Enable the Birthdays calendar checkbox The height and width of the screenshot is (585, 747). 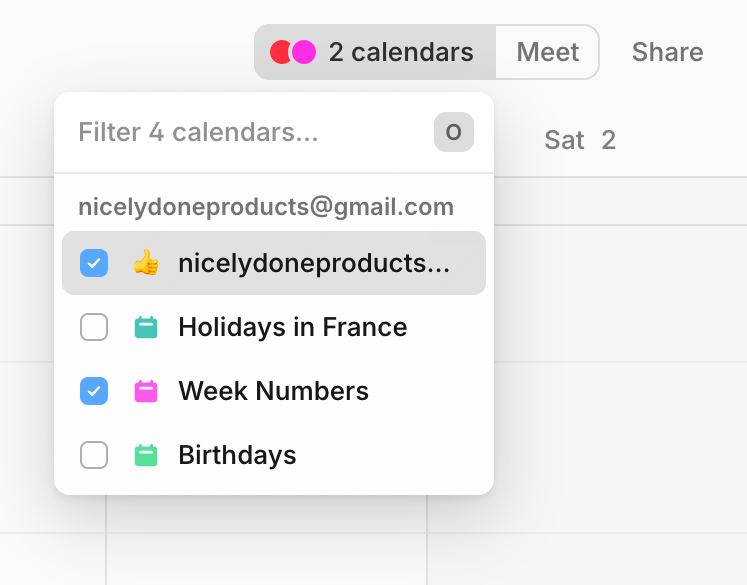[x=94, y=456]
